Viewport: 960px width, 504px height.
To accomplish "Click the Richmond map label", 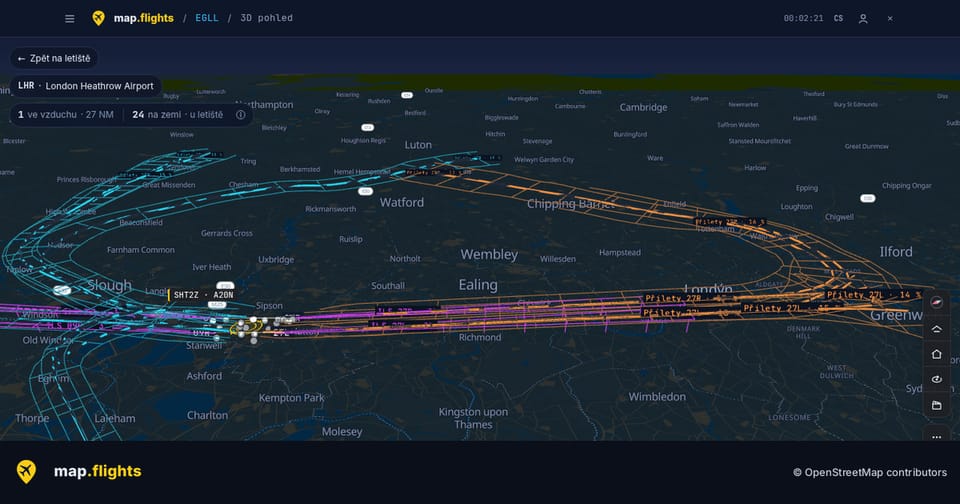I will [480, 337].
